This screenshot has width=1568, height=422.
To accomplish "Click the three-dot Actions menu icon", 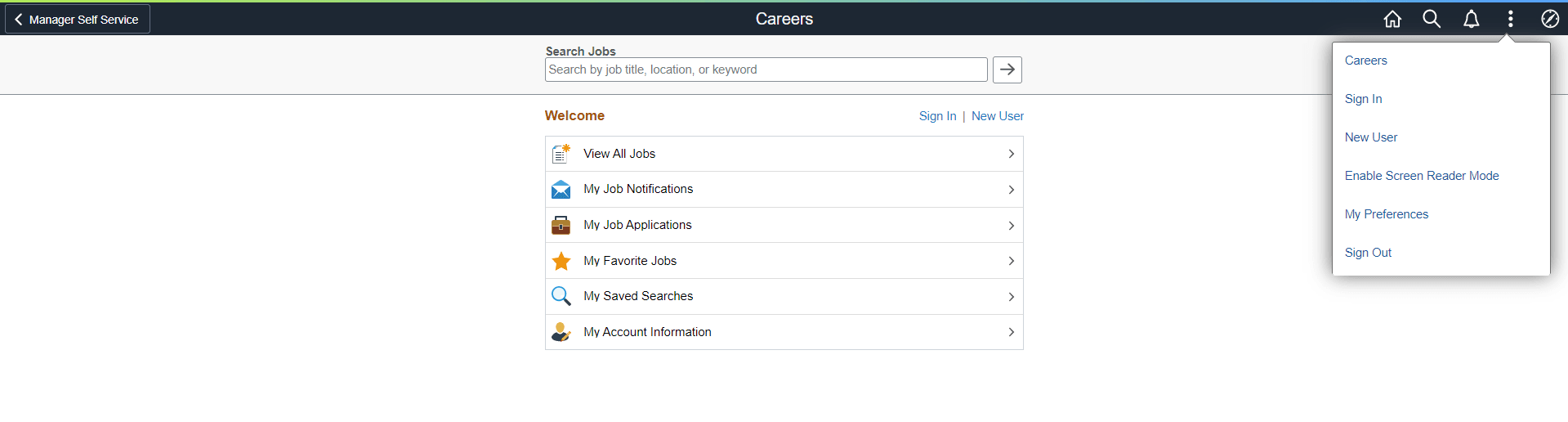I will [x=1510, y=19].
